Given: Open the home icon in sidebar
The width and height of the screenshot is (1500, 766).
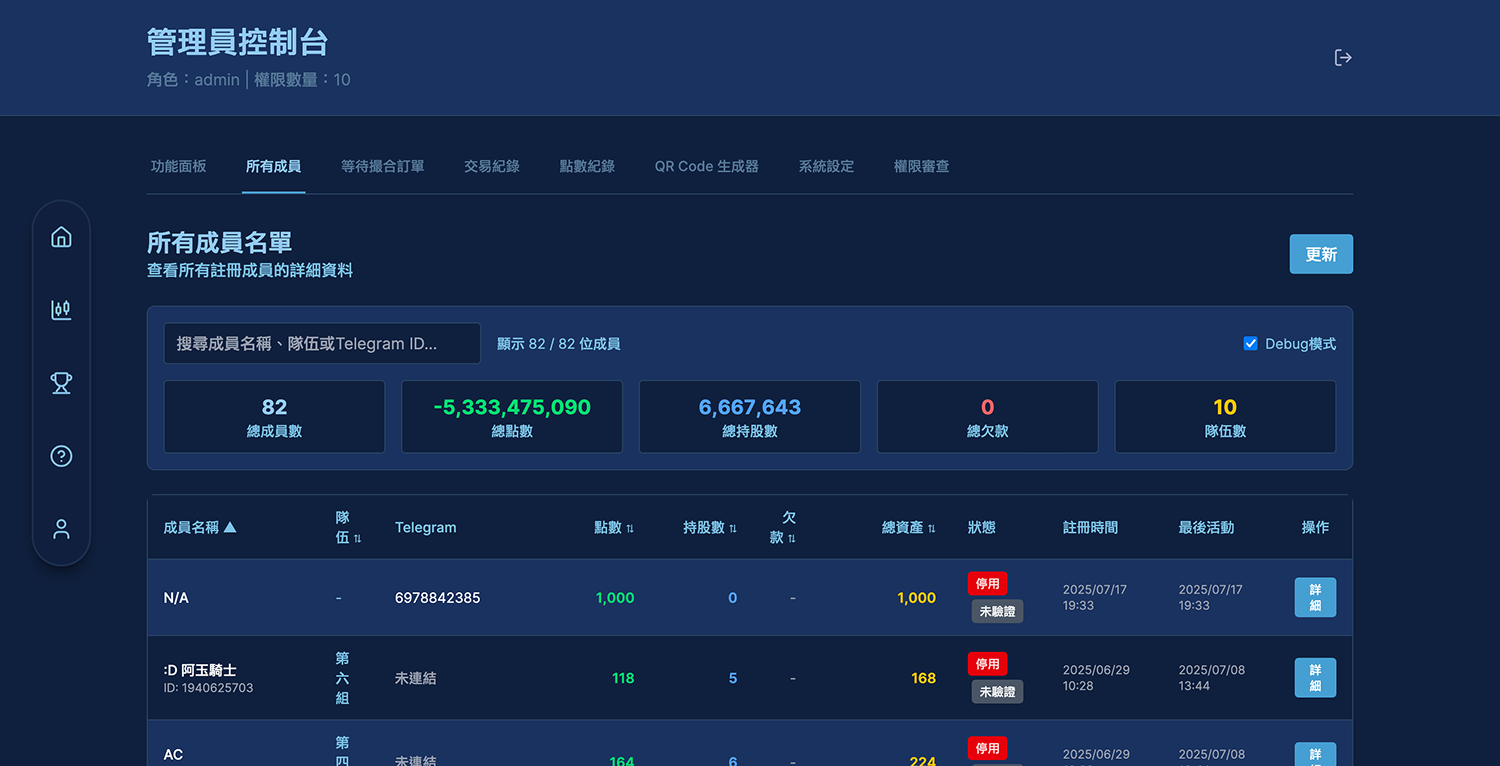Looking at the screenshot, I should pyautogui.click(x=61, y=237).
